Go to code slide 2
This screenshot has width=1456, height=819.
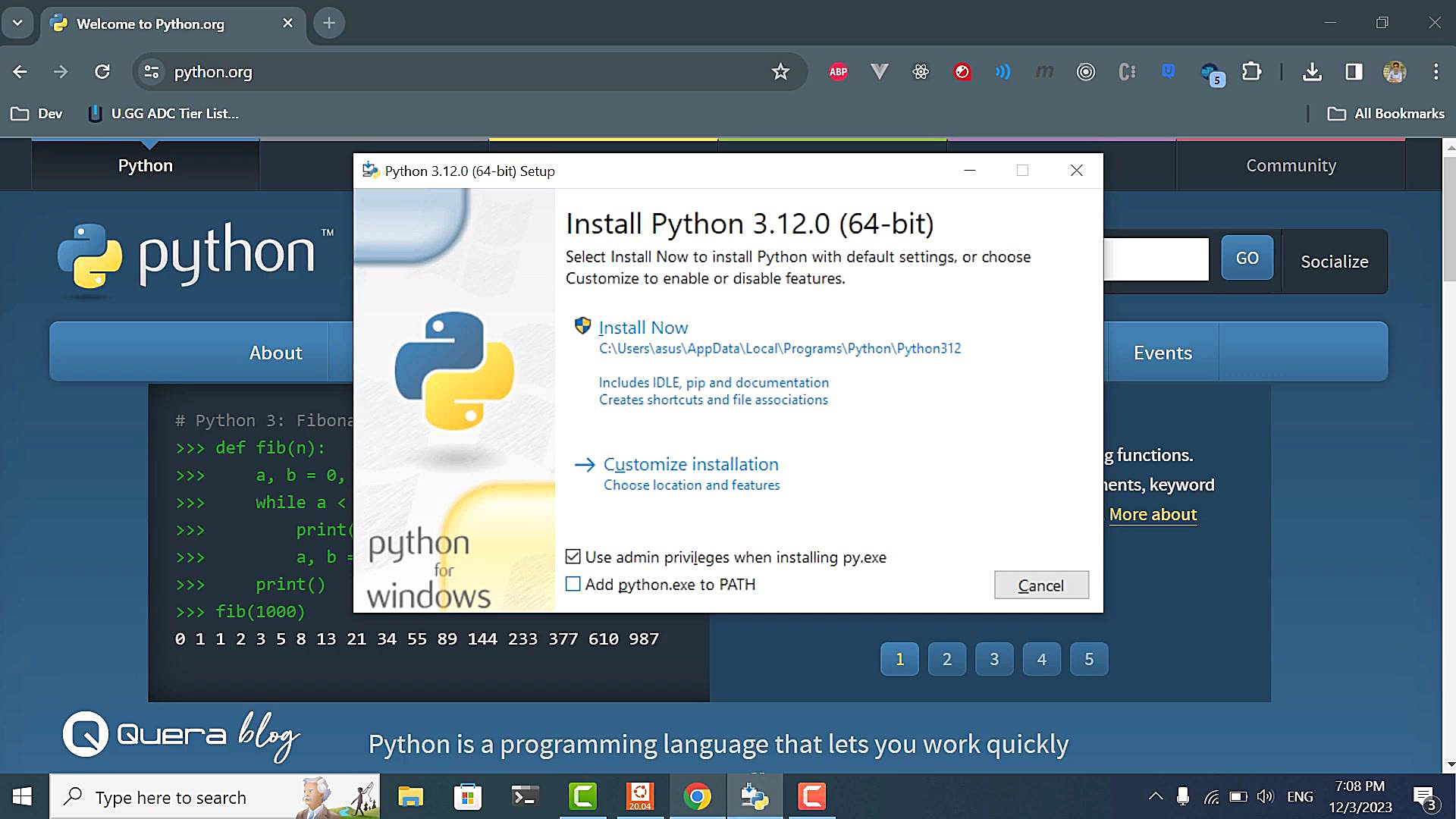point(946,659)
